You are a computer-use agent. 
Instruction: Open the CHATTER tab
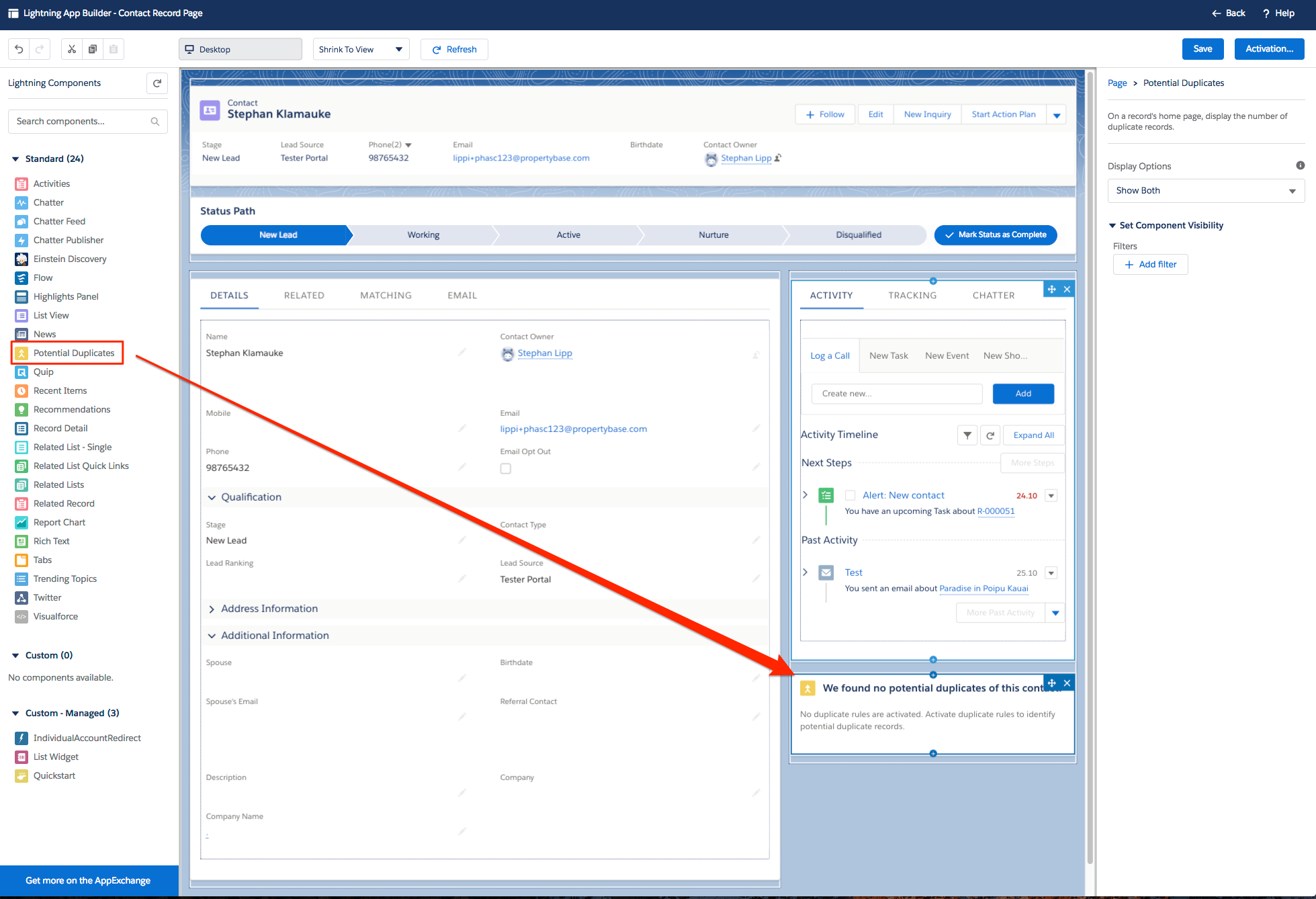coord(994,295)
